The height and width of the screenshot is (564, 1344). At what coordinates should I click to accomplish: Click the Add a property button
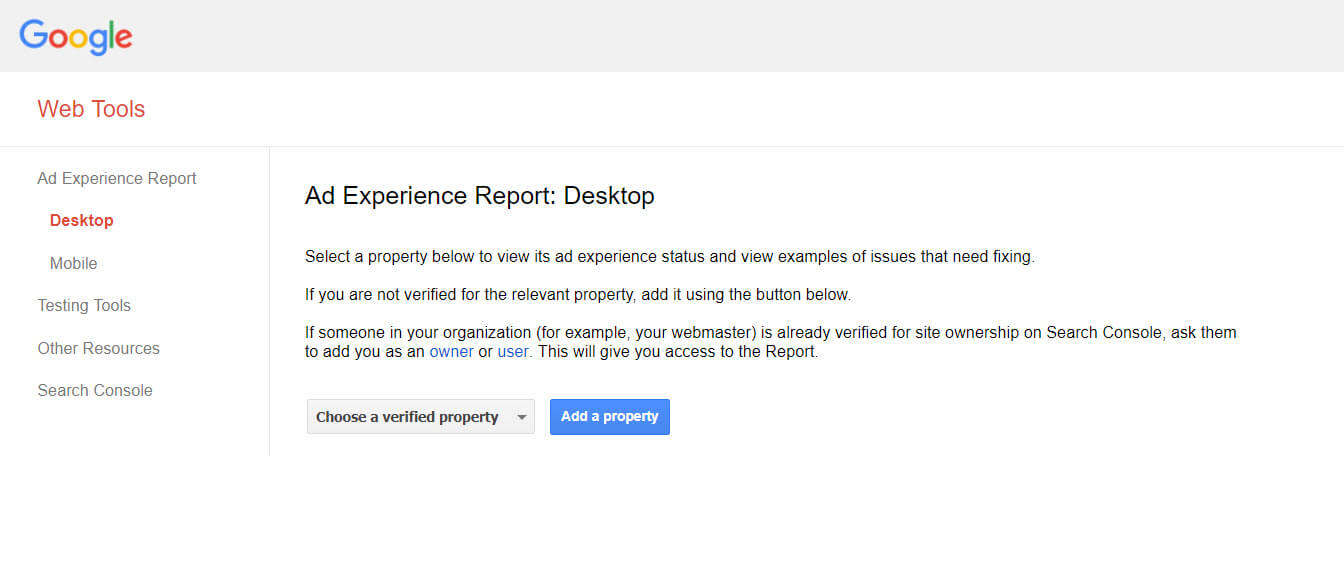610,417
